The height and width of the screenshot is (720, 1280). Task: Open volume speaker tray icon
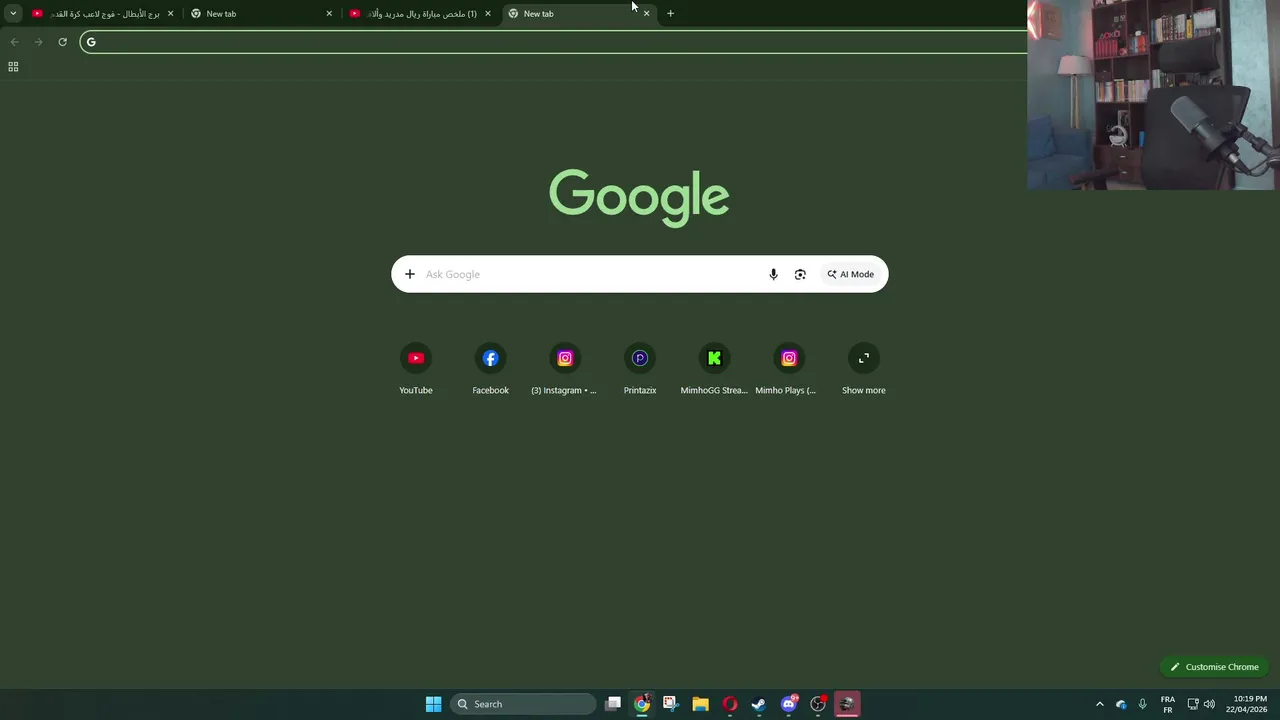coord(1209,704)
